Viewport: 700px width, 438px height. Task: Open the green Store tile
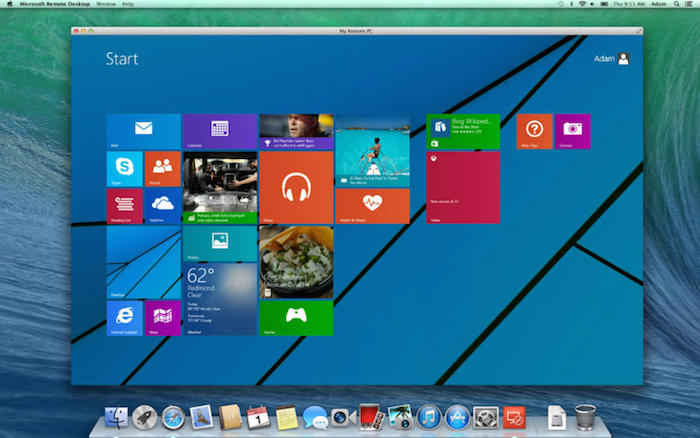click(463, 131)
